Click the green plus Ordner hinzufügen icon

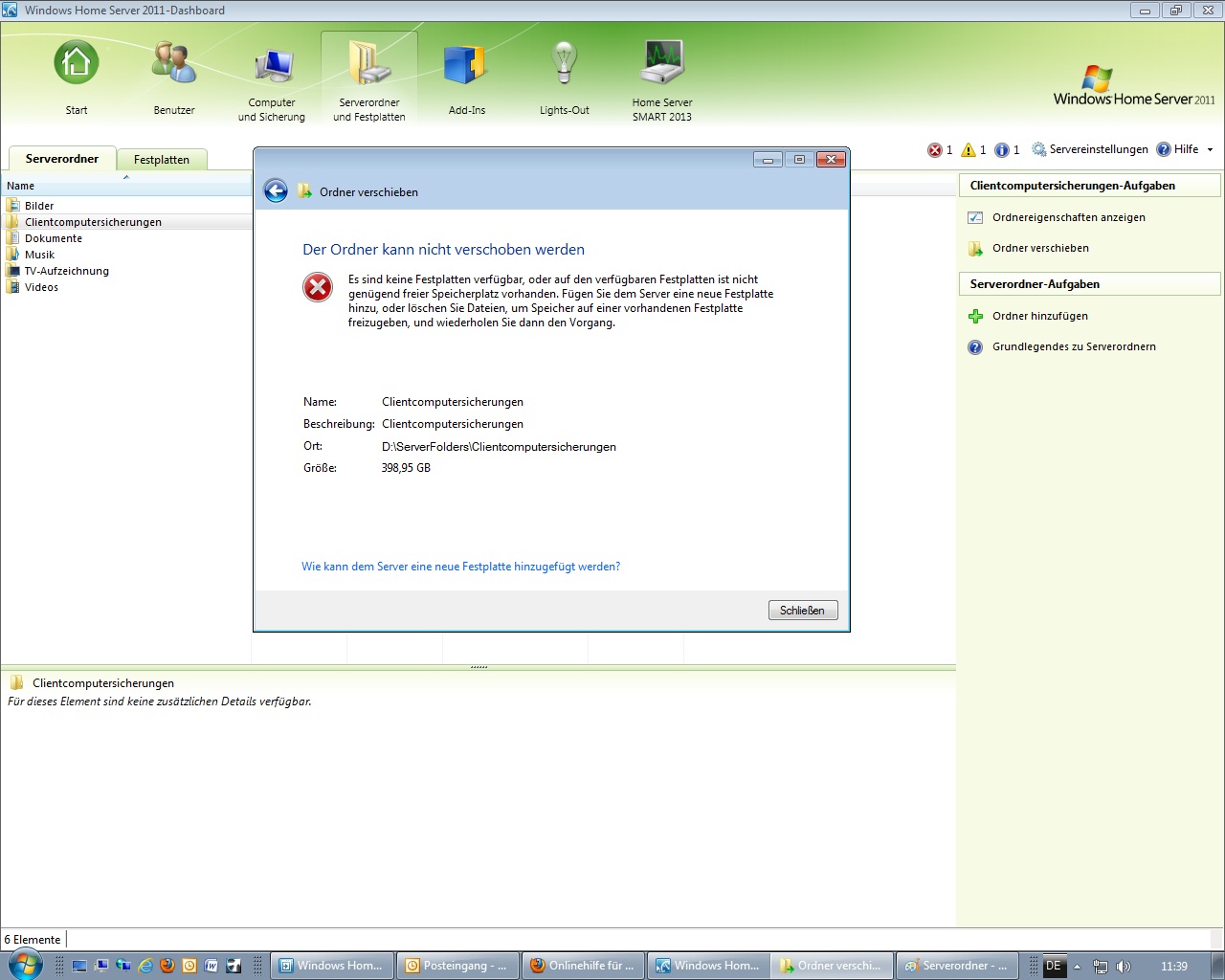[975, 316]
